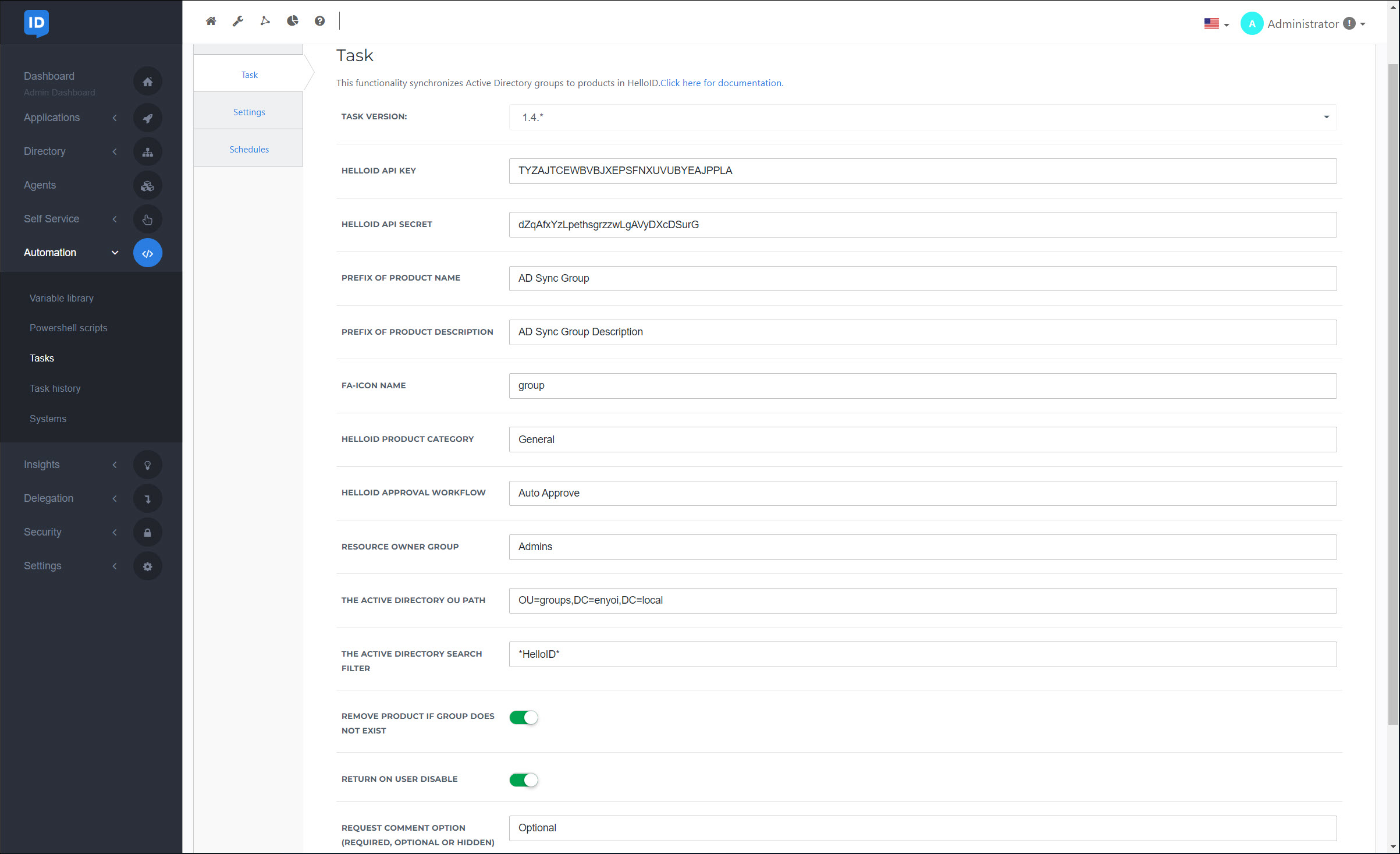Open the Task Version dropdown
Viewport: 1400px width, 854px height.
[922, 117]
